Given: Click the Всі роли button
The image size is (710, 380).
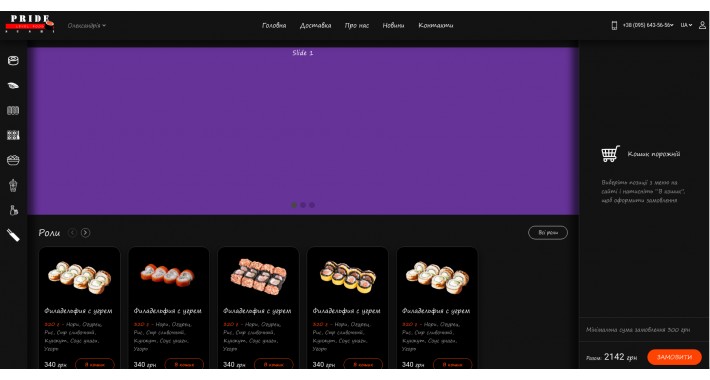Looking at the screenshot, I should coord(548,233).
